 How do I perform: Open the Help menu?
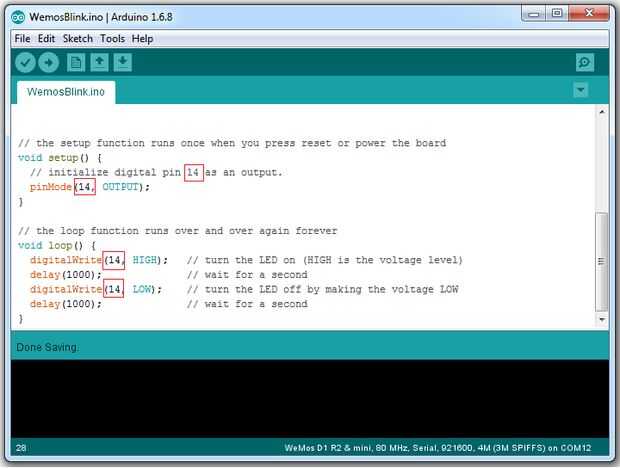click(142, 39)
